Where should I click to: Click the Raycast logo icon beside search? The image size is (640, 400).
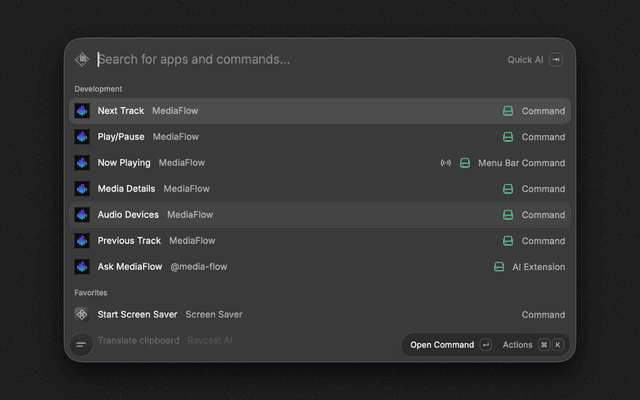(82, 59)
